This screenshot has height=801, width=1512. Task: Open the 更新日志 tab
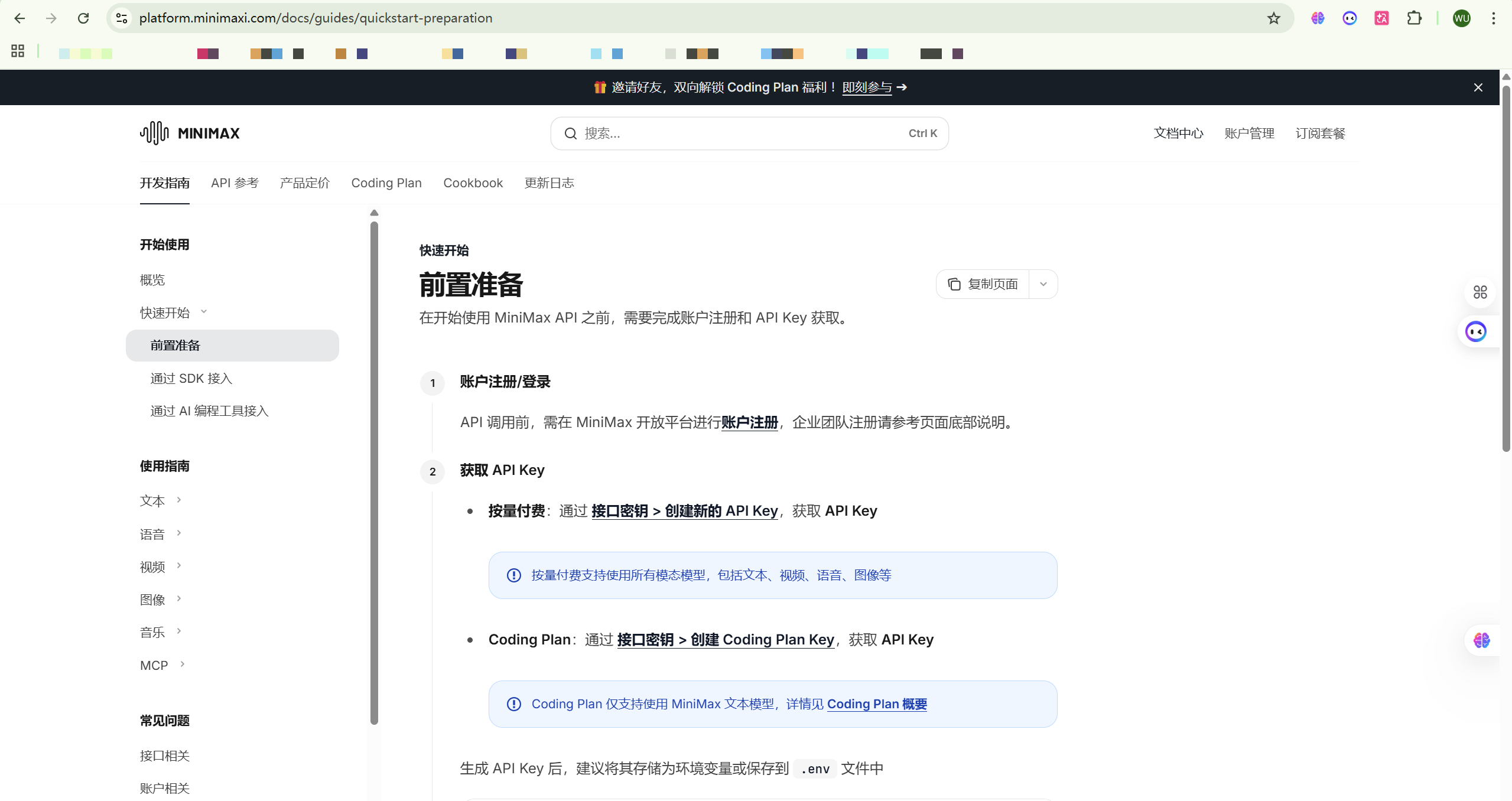(549, 183)
